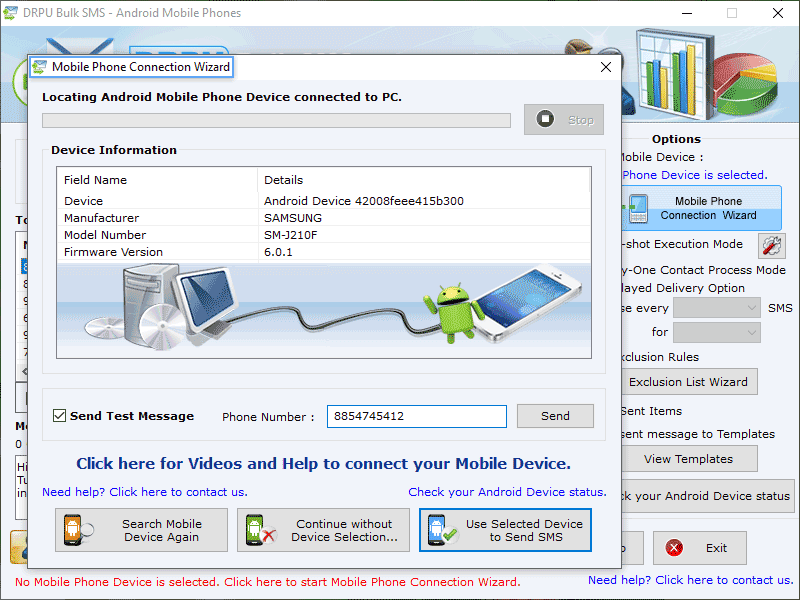Click the main window 'Need help' contact link
Image resolution: width=800 pixels, height=600 pixels.
691,580
